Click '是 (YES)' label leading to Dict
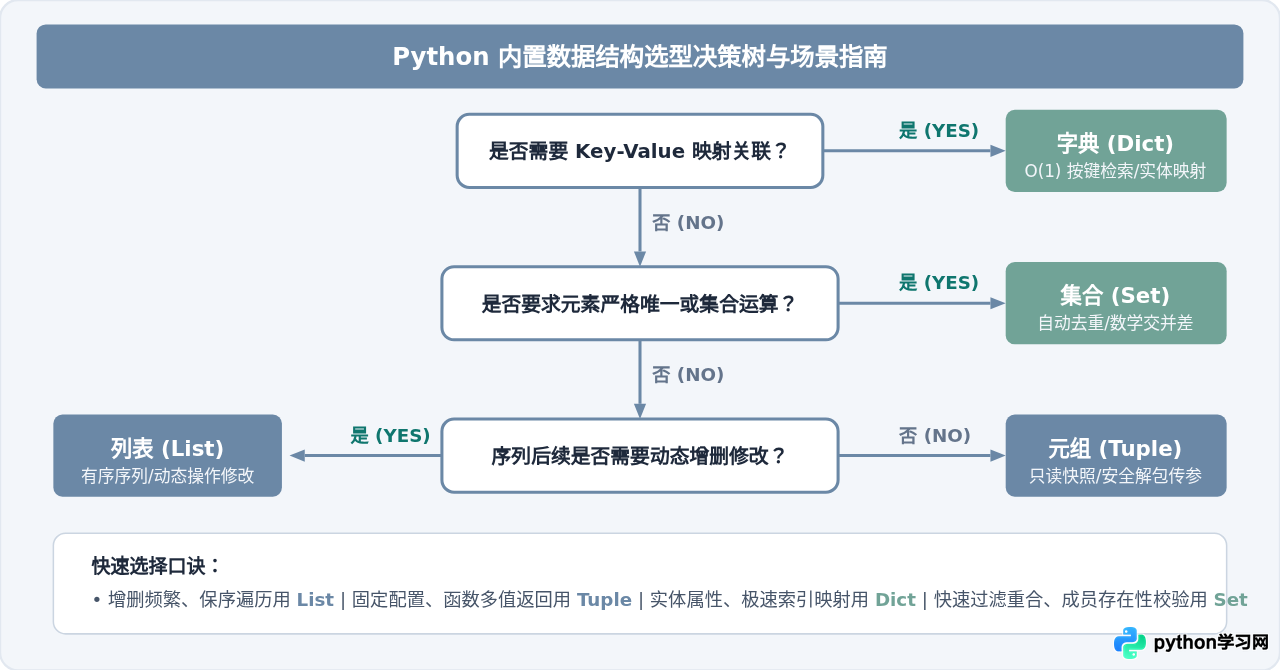 [x=938, y=130]
